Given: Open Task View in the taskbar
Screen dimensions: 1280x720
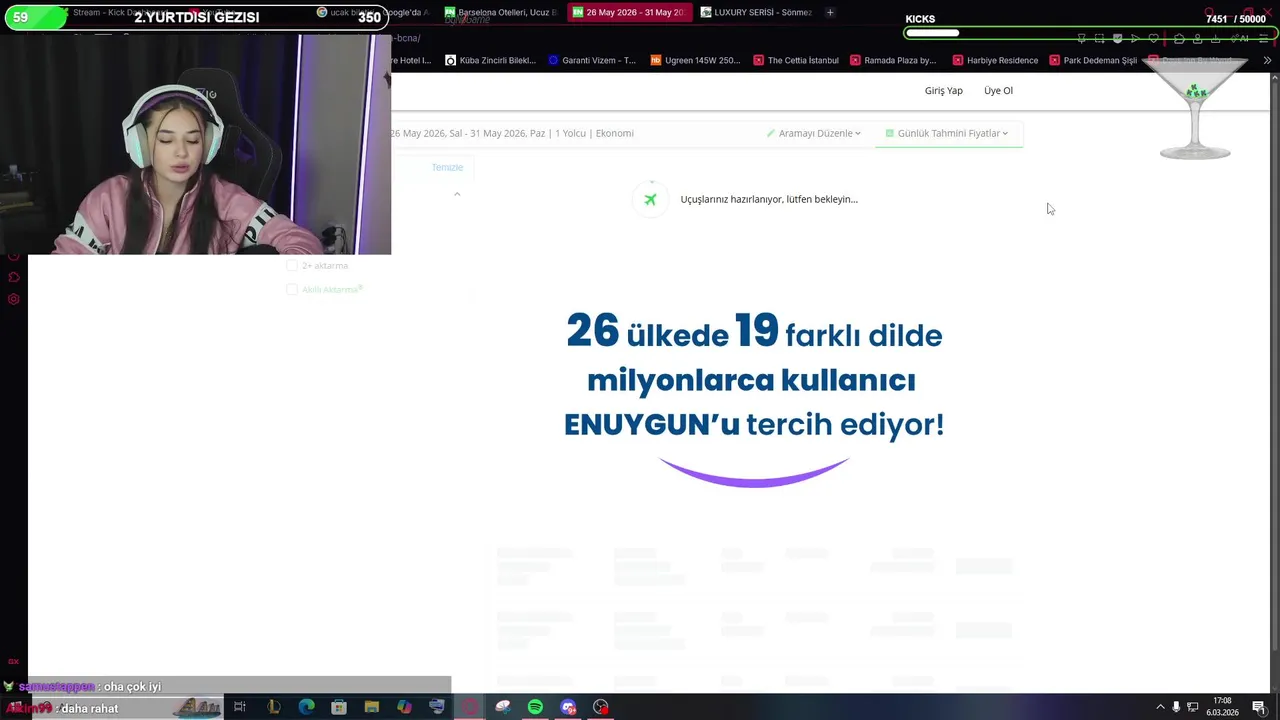Looking at the screenshot, I should 240,707.
